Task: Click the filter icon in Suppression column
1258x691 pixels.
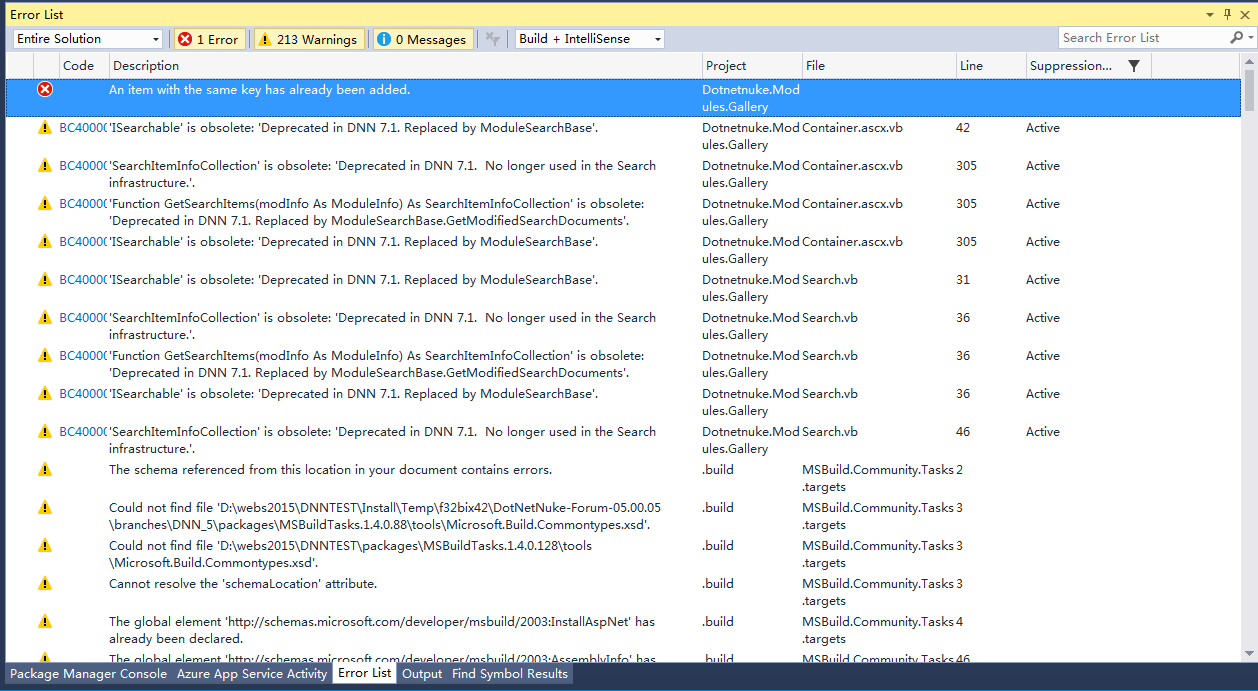Action: tap(1133, 66)
